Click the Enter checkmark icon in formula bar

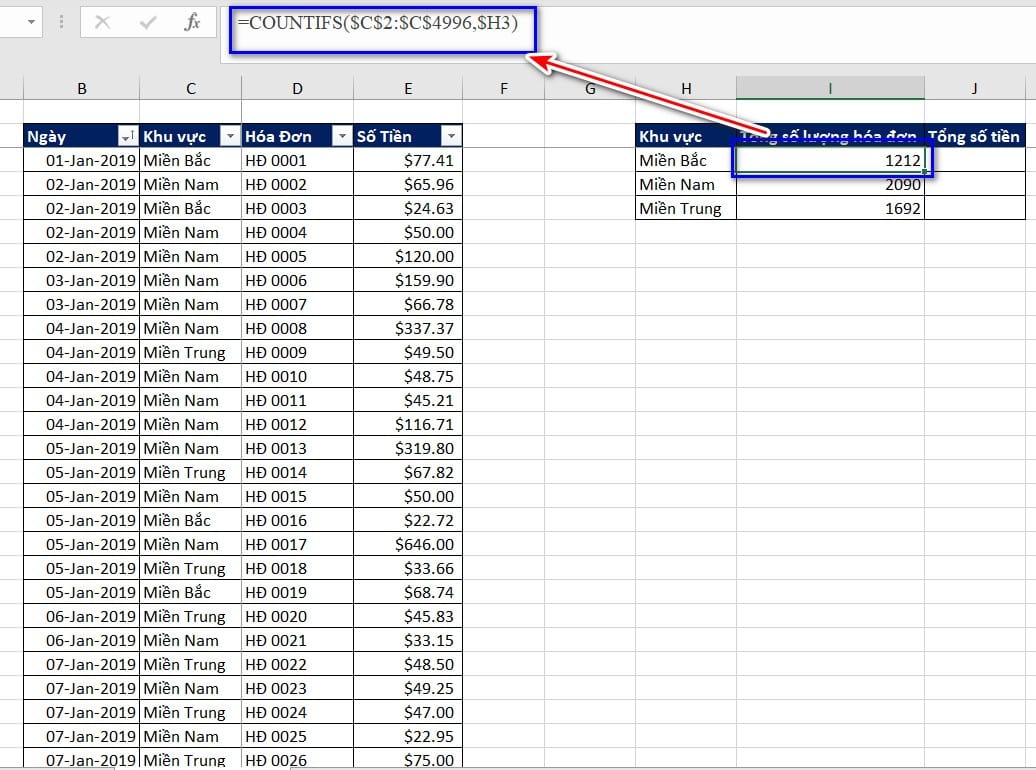coord(148,22)
